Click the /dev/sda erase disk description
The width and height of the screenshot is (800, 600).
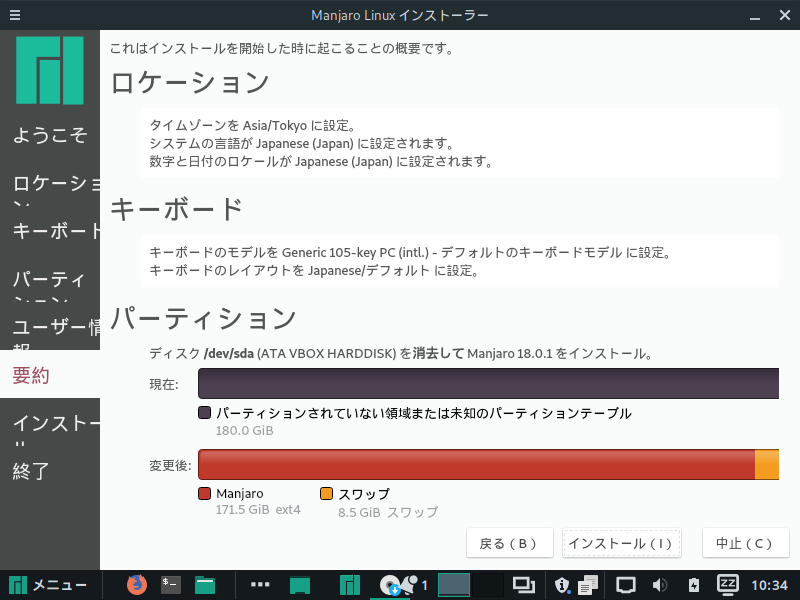click(x=401, y=353)
